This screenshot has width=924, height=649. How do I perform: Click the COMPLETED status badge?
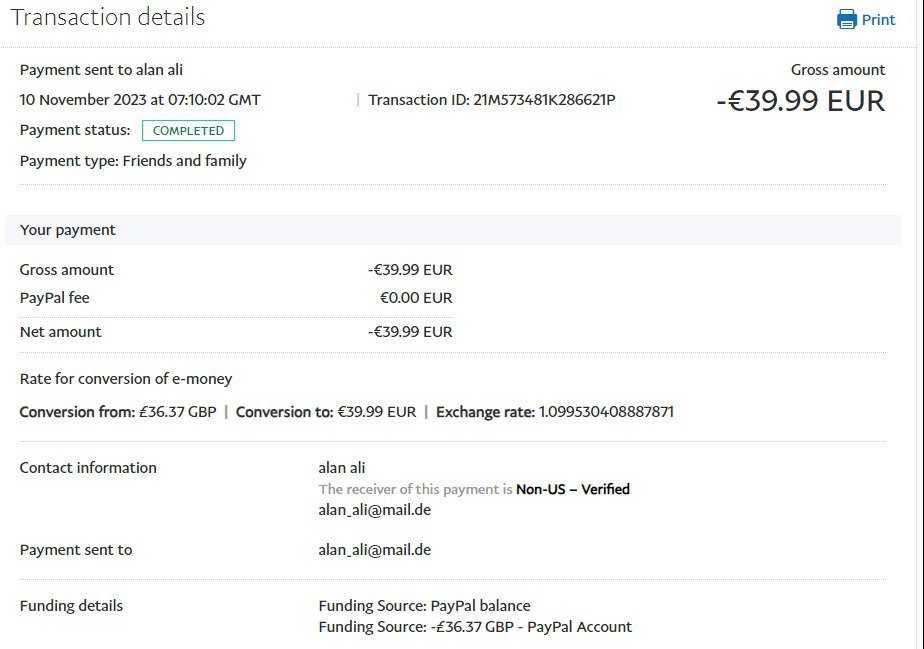188,131
